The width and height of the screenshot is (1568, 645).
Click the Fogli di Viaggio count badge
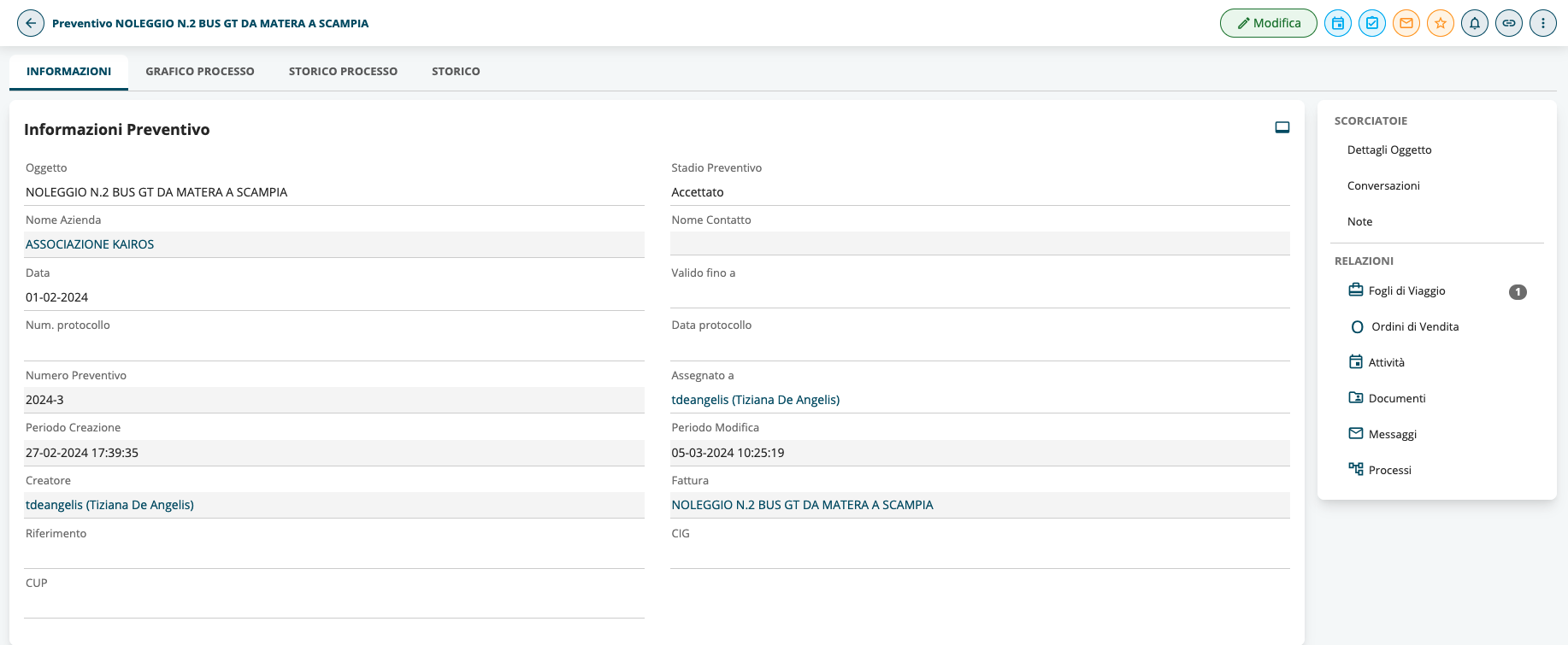[x=1518, y=291]
